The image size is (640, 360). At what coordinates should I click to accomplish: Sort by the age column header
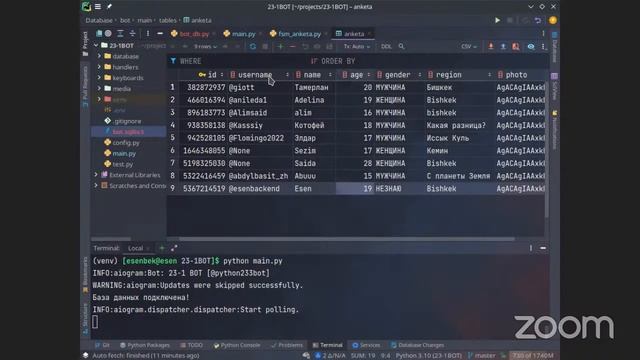click(x=356, y=75)
